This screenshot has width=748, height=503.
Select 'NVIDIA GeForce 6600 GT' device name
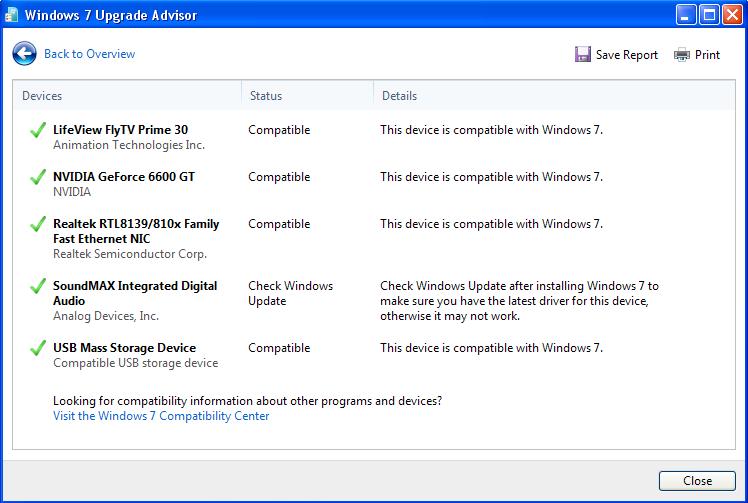(124, 177)
